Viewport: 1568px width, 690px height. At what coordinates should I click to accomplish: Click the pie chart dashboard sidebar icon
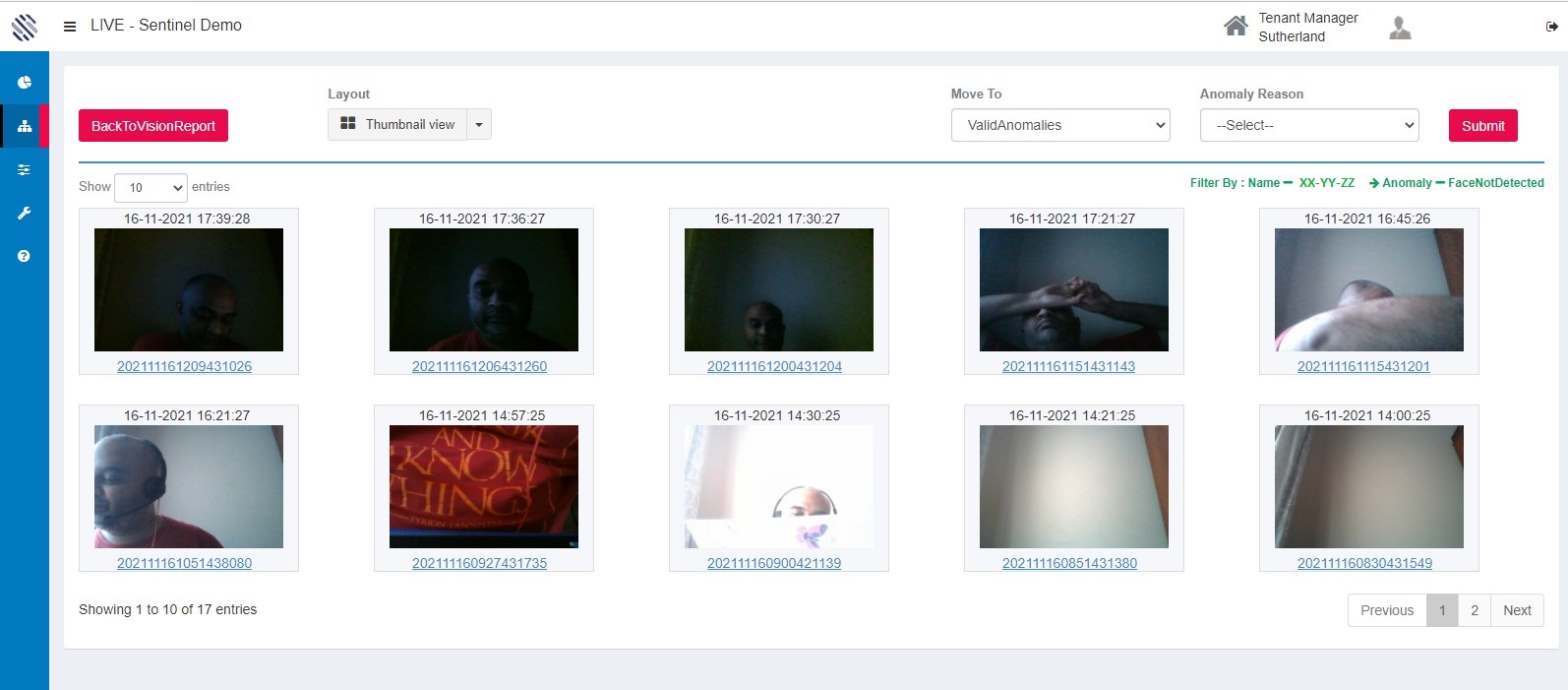25,83
